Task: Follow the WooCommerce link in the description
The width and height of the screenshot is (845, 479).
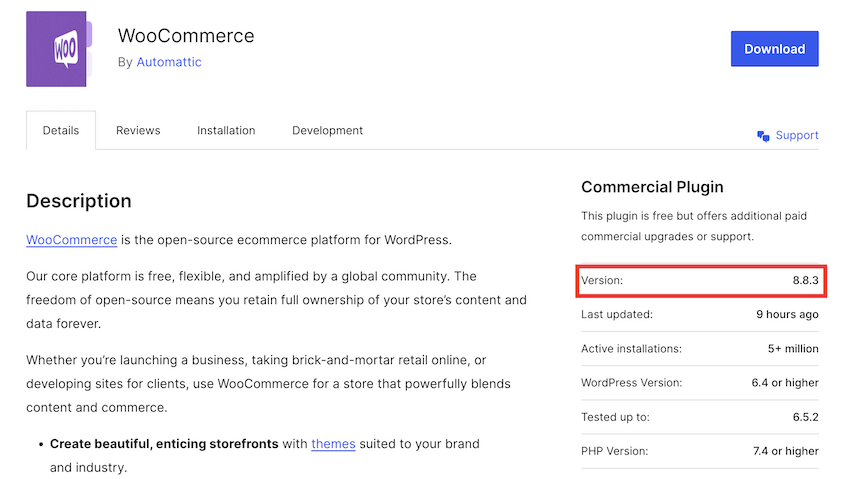Action: click(72, 240)
